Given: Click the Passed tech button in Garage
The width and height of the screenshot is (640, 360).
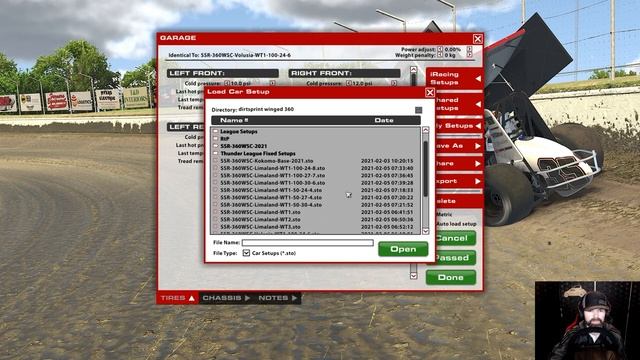Looking at the screenshot, I should (455, 258).
